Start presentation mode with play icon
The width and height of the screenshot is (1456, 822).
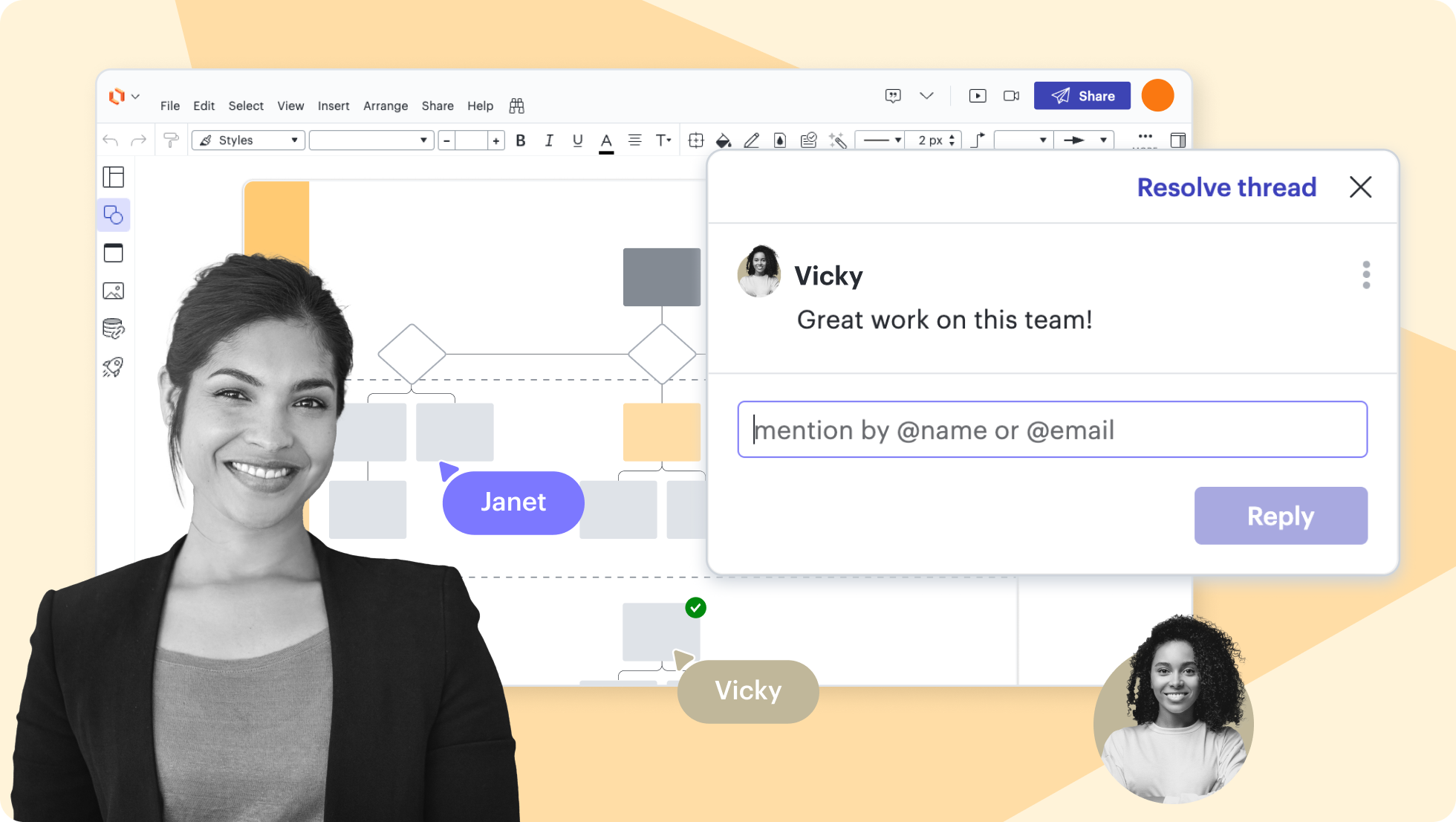tap(978, 96)
